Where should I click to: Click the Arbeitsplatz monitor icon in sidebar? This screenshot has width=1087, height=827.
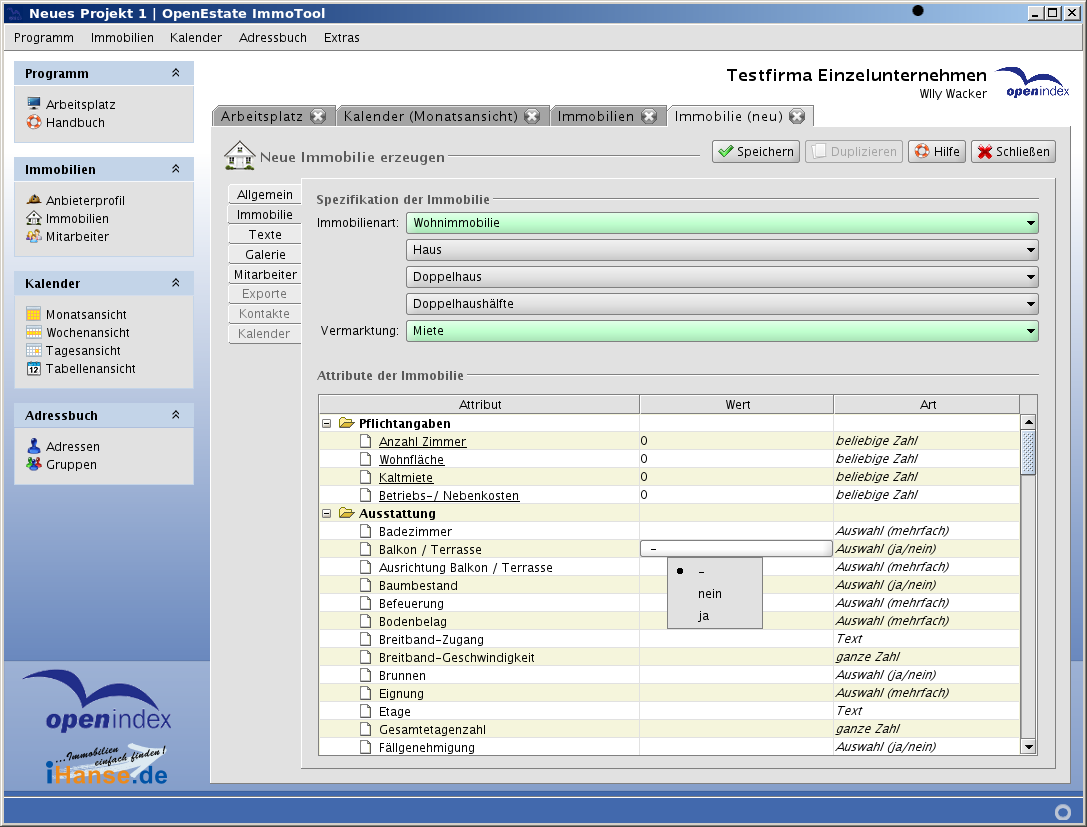pyautogui.click(x=34, y=104)
